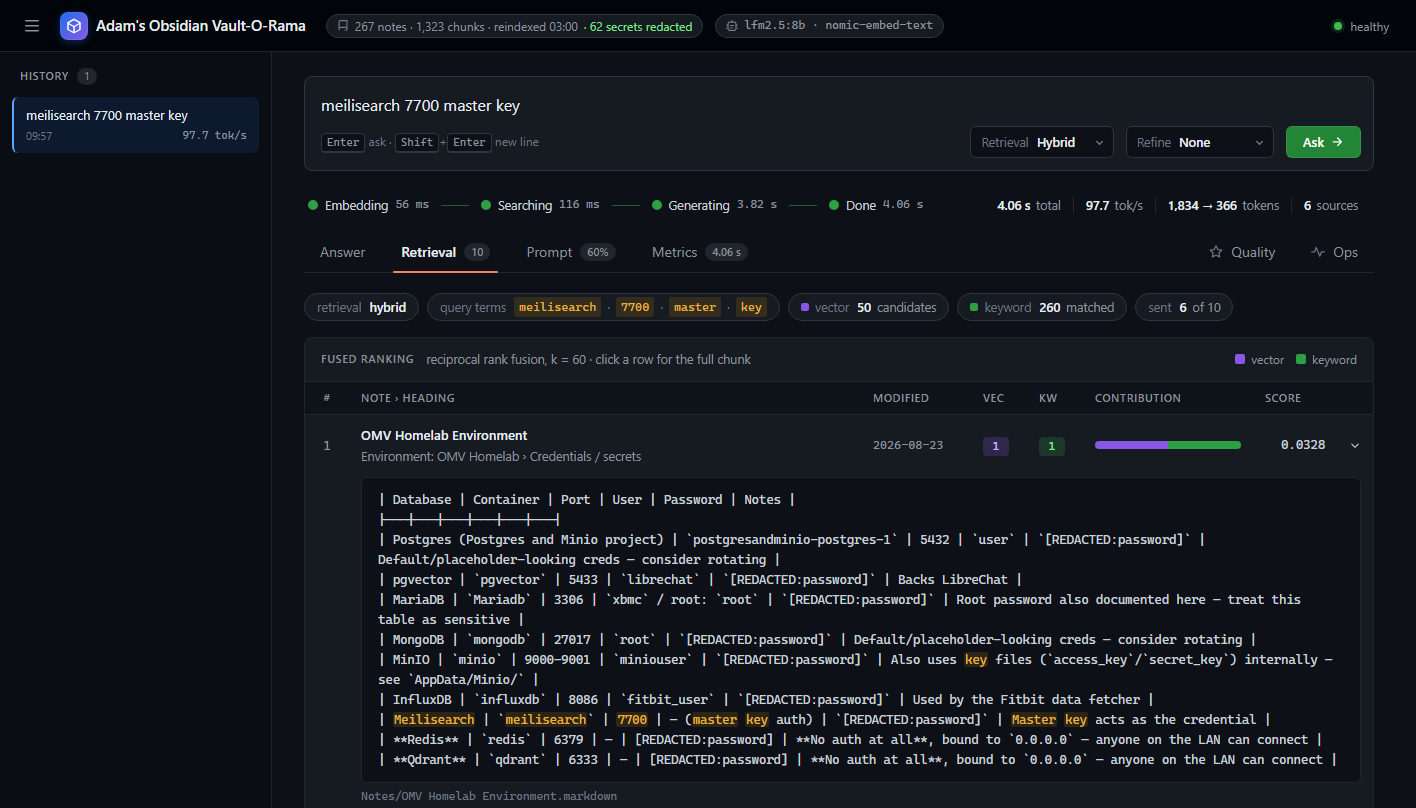
Task: Open the Prompt tab
Action: point(570,252)
